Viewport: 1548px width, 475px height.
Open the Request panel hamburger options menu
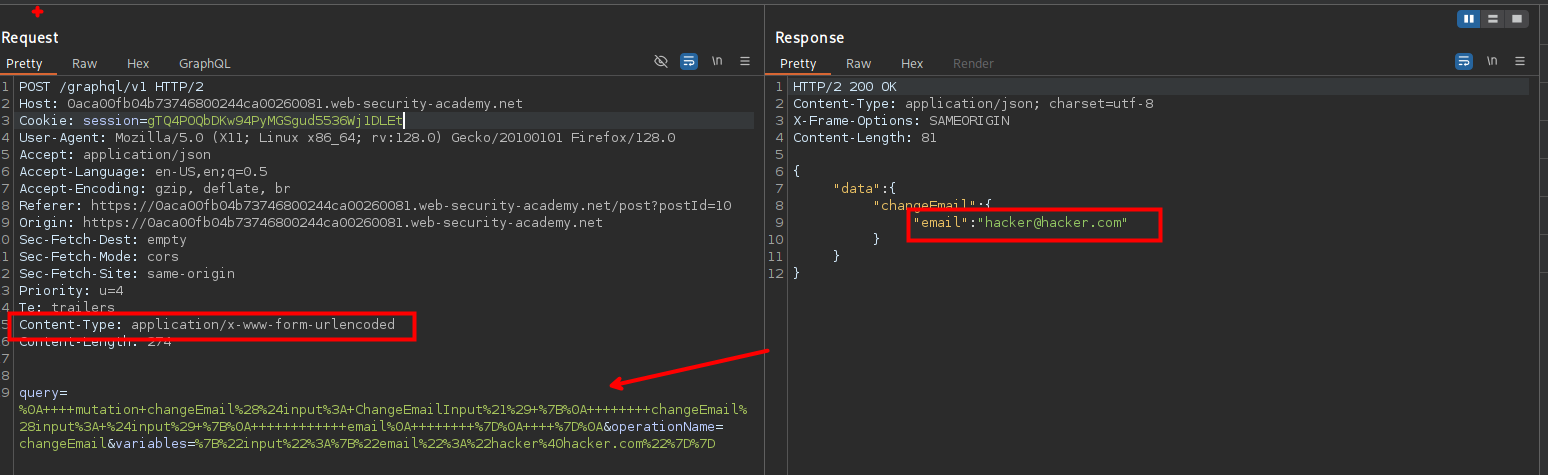pyautogui.click(x=745, y=62)
